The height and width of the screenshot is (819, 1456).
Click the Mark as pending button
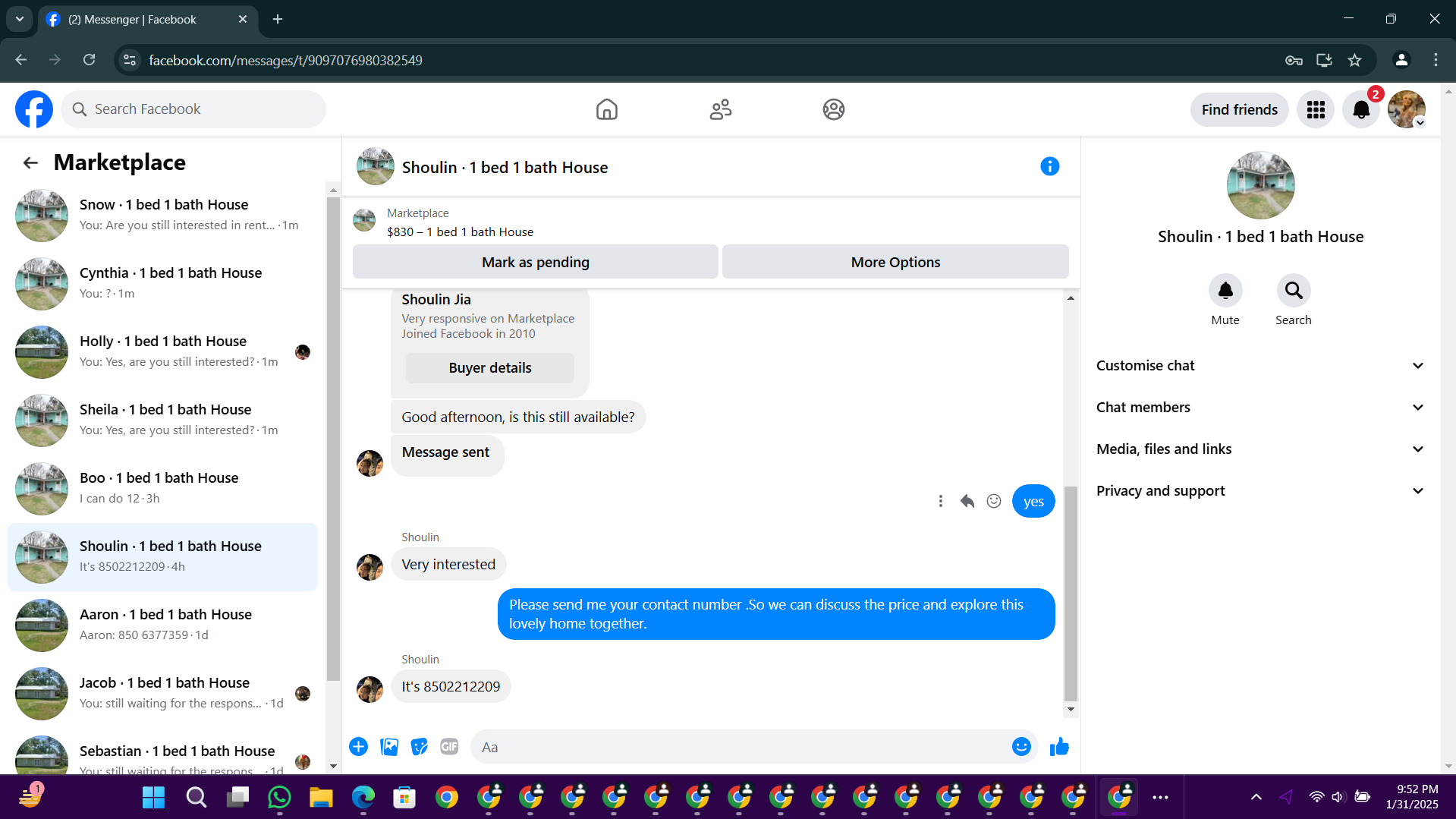click(536, 262)
